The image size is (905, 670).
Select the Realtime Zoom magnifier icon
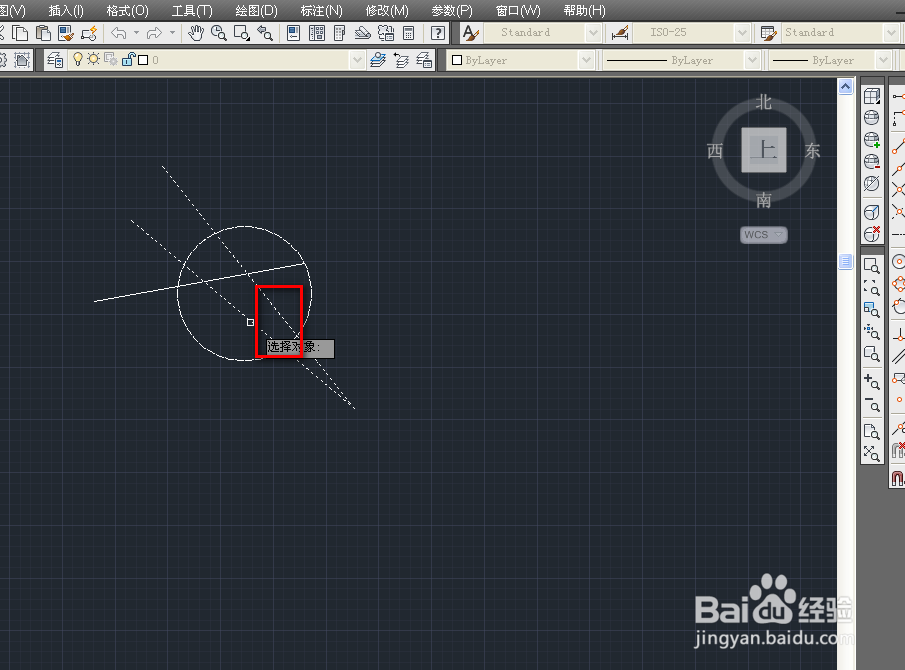pyautogui.click(x=219, y=33)
